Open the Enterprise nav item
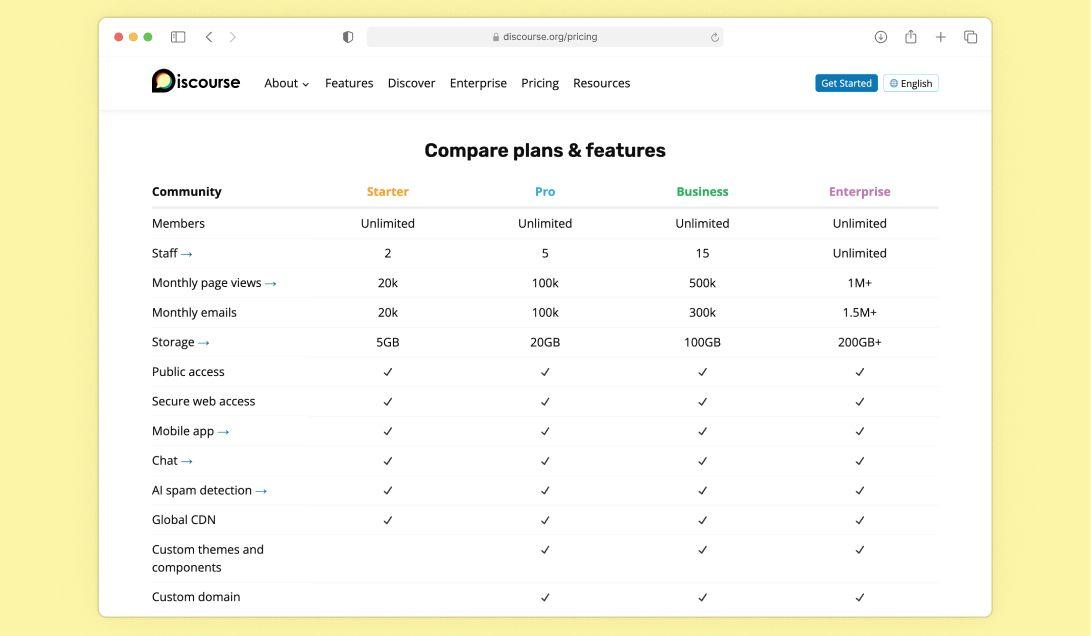The width and height of the screenshot is (1091, 636). point(478,83)
